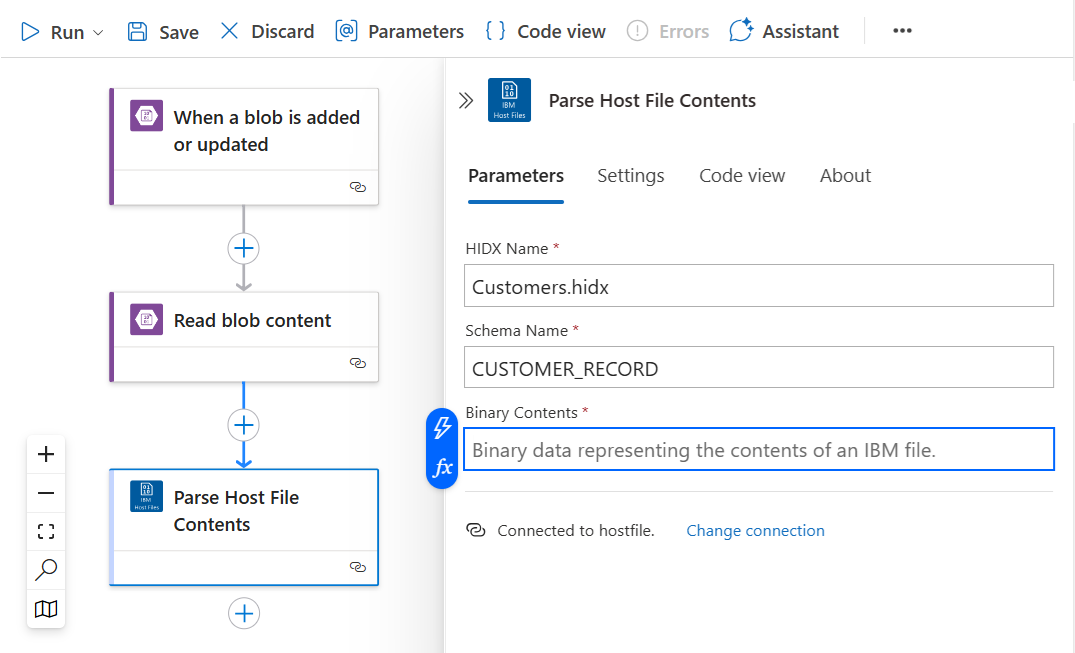
Task: Click the zoom out minus icon
Action: click(46, 493)
